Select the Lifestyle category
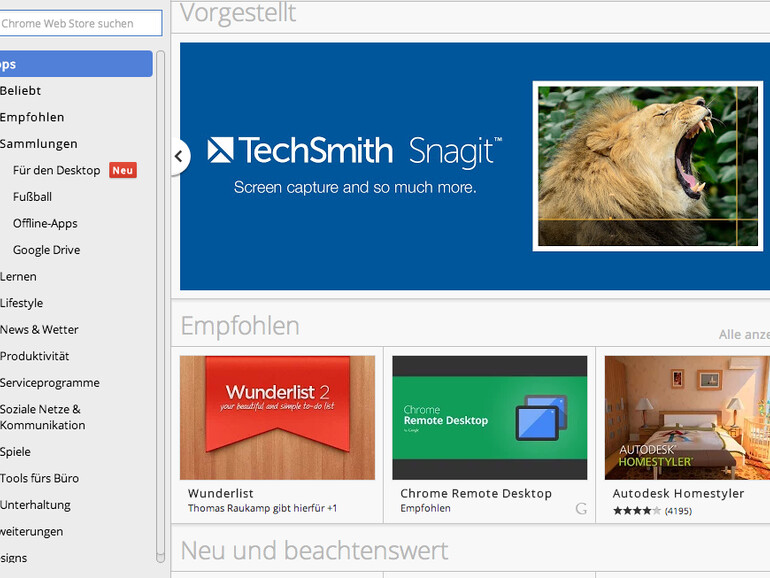 tap(22, 303)
